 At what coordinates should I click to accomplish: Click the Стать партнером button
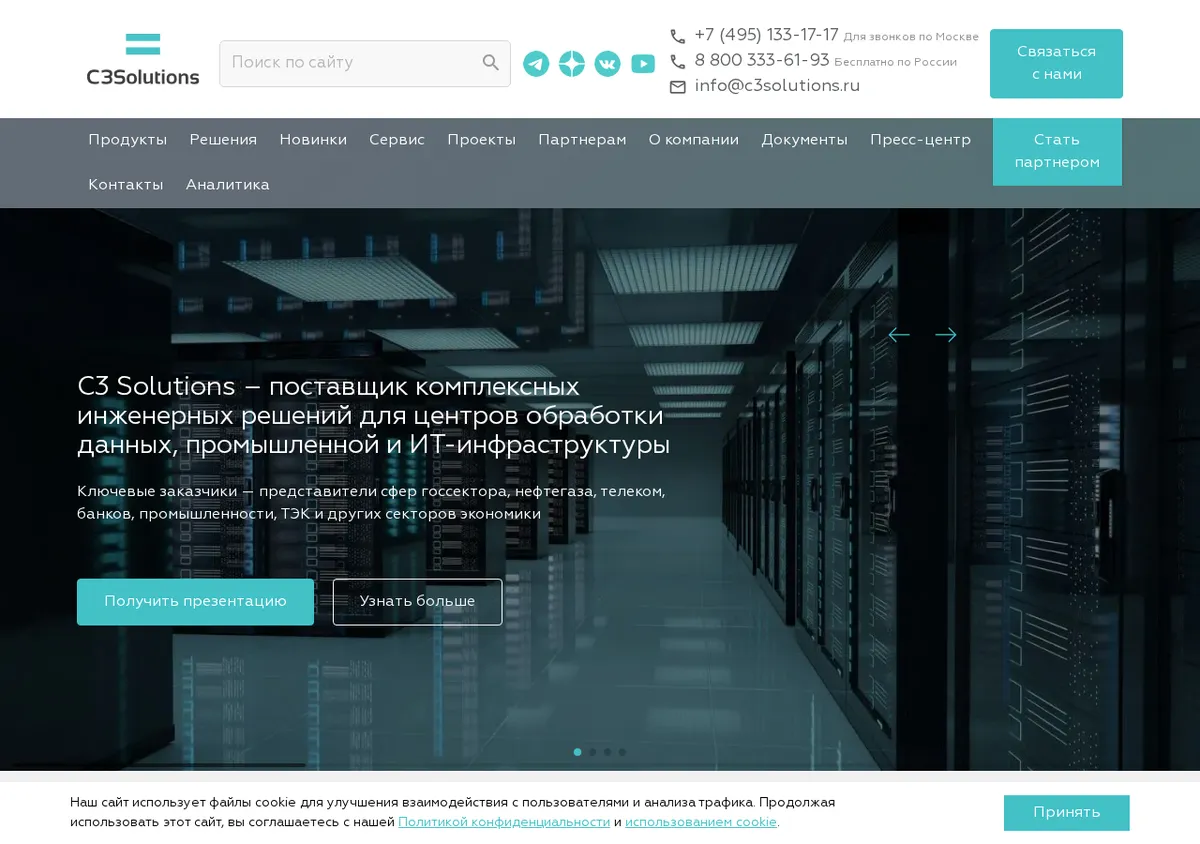(1057, 152)
